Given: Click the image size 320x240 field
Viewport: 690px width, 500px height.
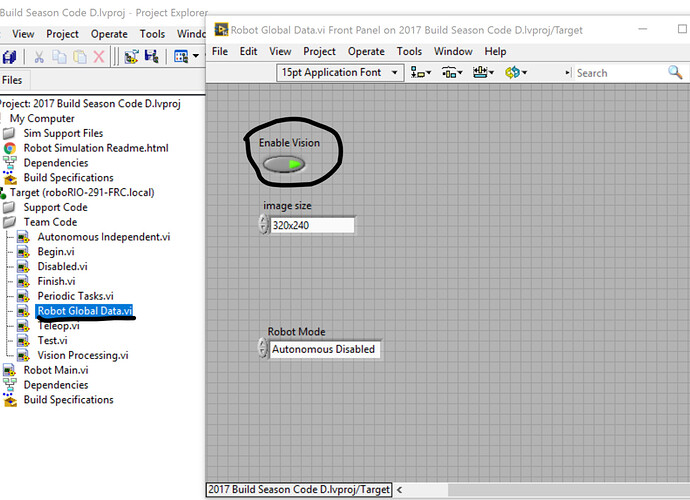Looking at the screenshot, I should coord(312,225).
